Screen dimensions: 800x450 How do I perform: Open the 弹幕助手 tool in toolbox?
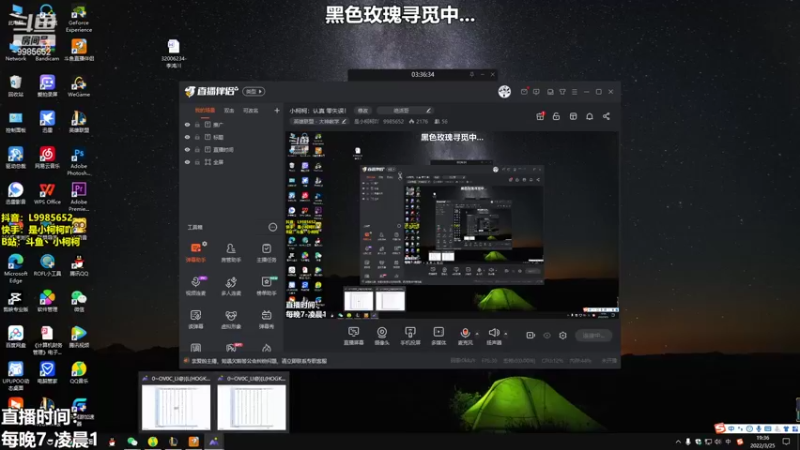(195, 253)
